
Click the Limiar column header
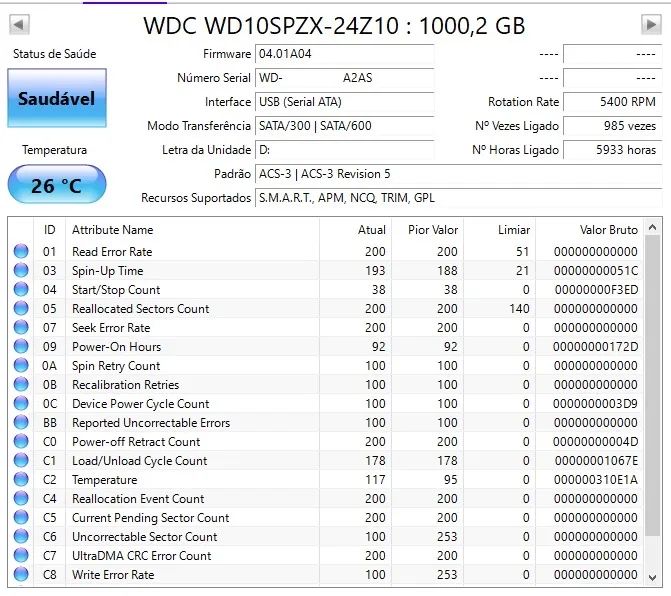(x=499, y=230)
